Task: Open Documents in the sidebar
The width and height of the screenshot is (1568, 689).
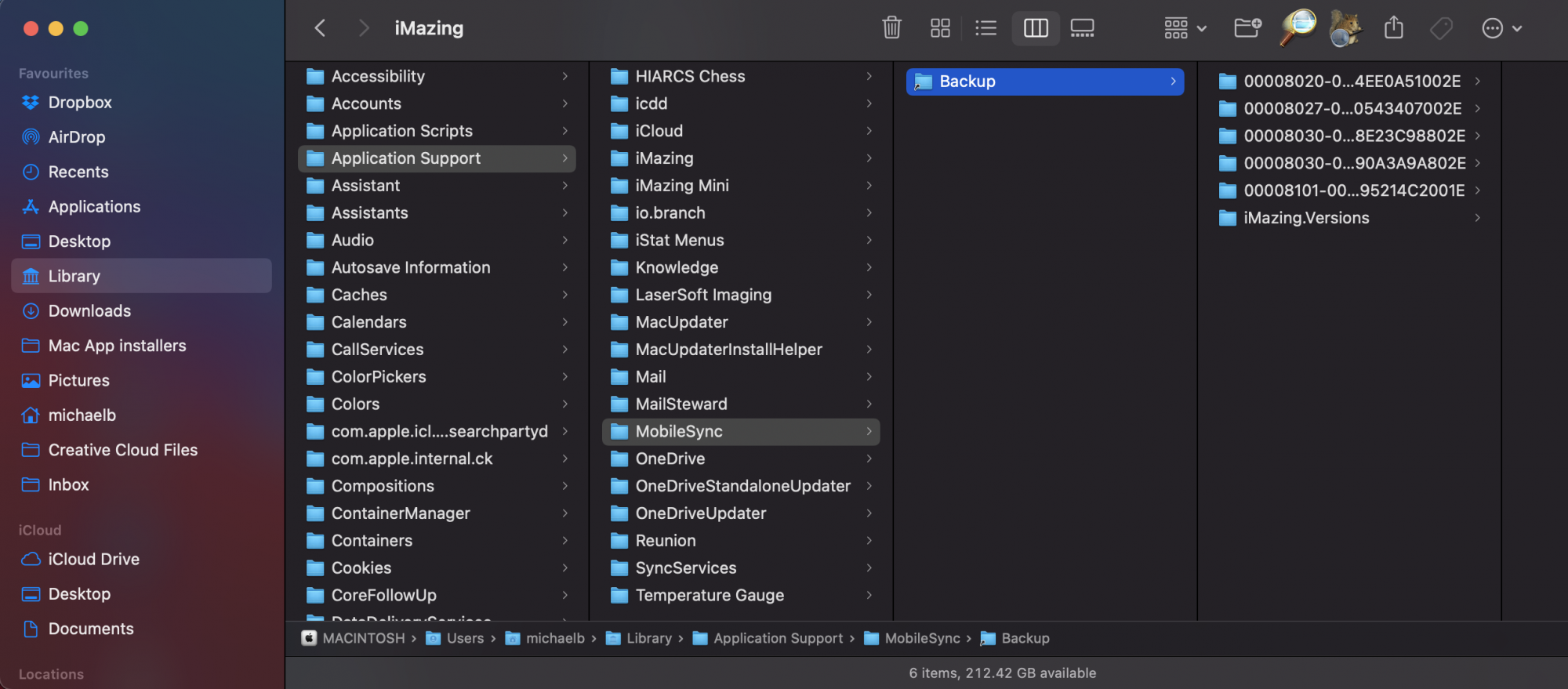Action: pos(142,629)
